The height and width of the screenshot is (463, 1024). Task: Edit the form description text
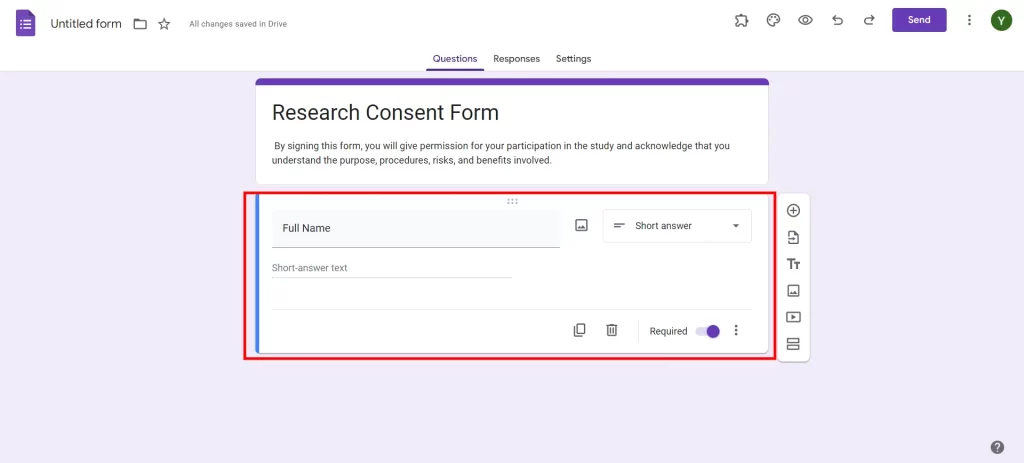[x=501, y=153]
